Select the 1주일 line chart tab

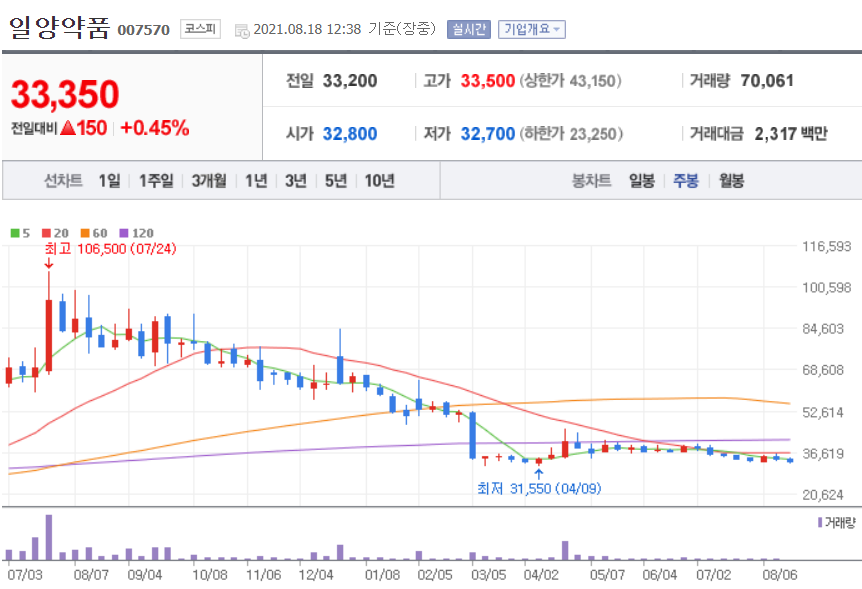156,180
